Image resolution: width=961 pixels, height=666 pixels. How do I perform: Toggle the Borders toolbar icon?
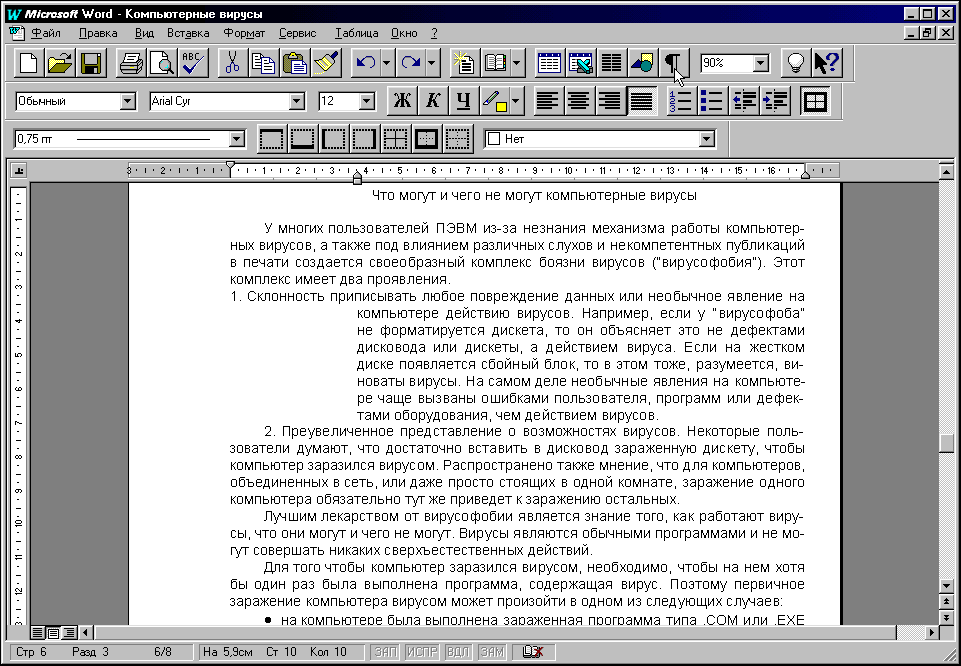point(815,101)
